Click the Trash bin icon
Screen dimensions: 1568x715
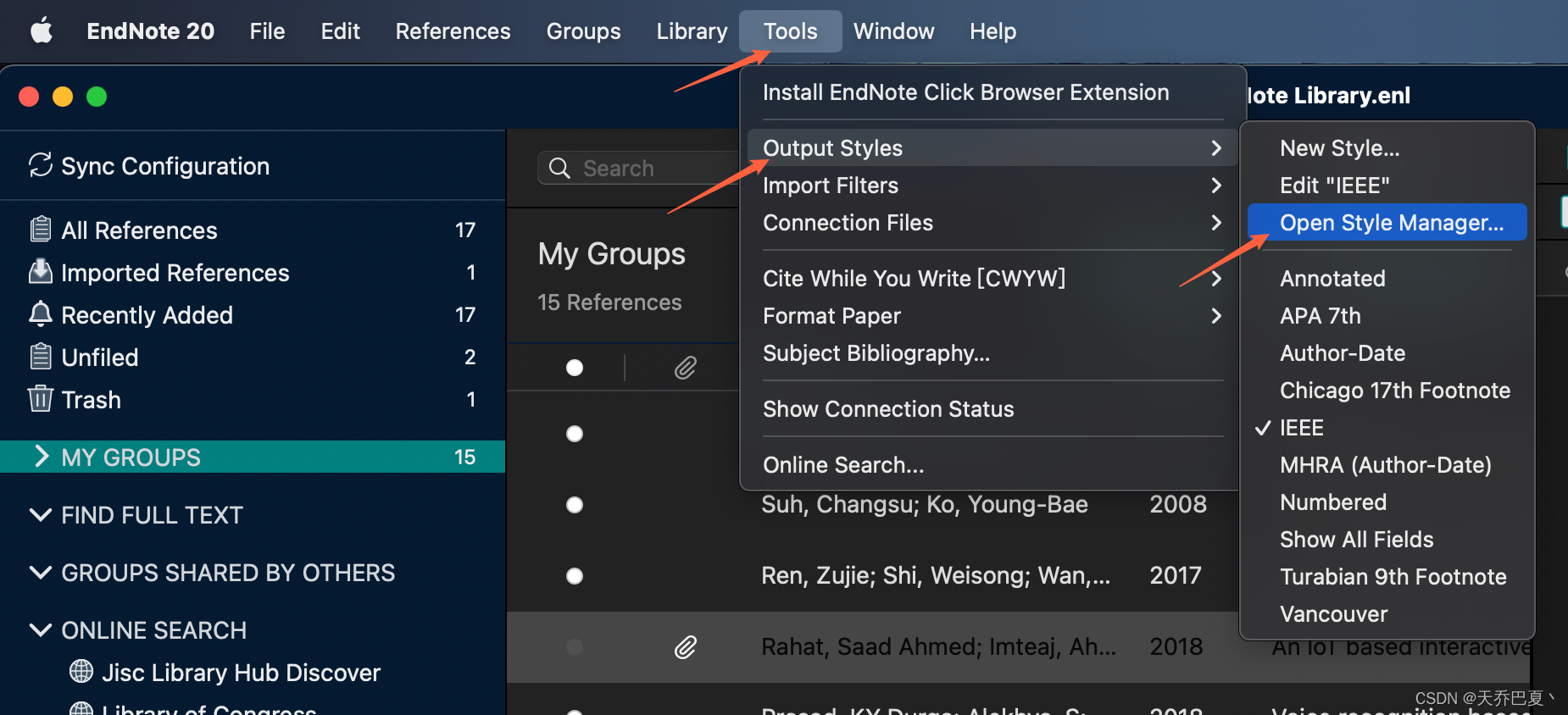[x=40, y=398]
